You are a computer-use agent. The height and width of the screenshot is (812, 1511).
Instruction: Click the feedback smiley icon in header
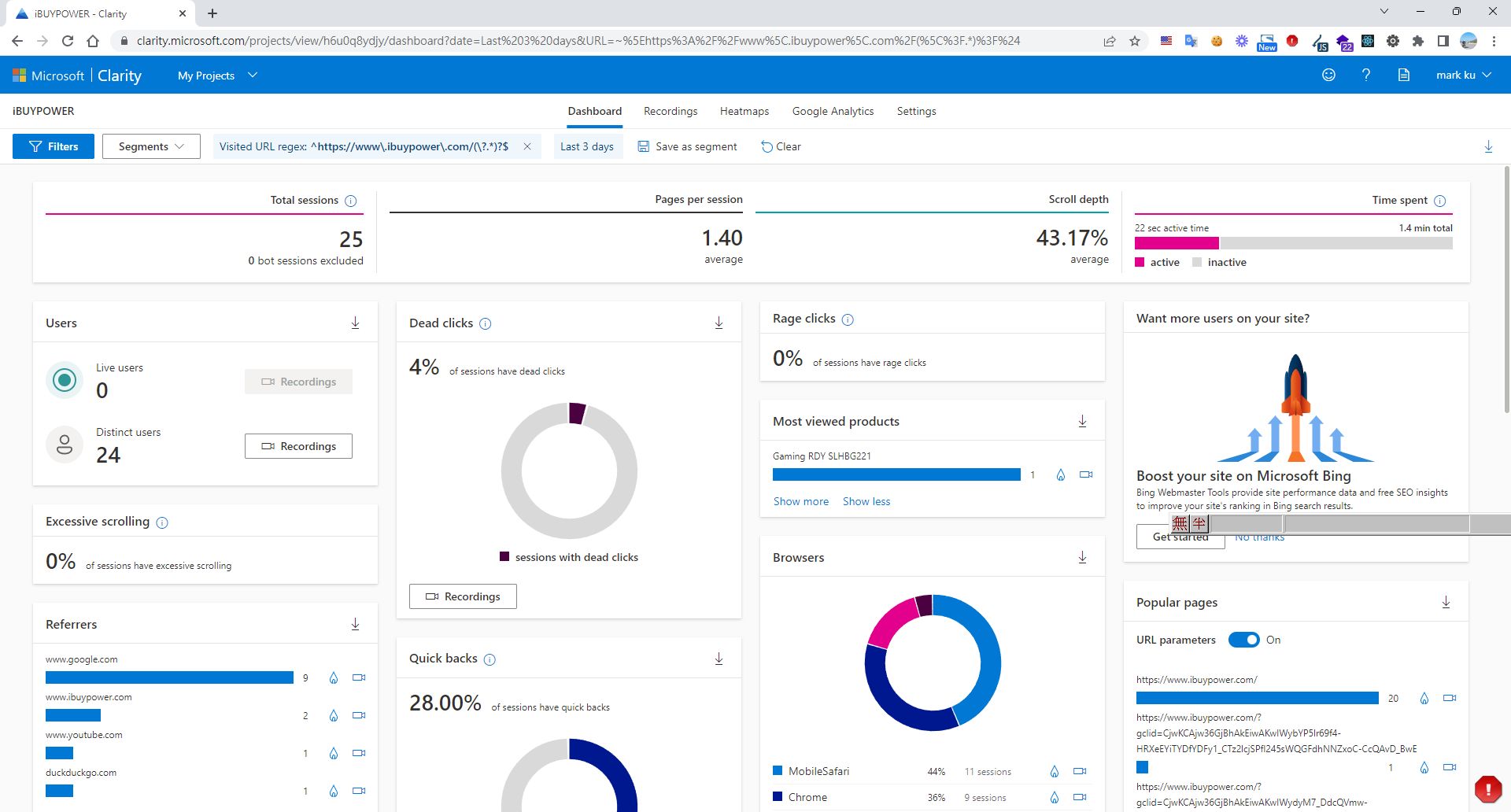[1328, 75]
